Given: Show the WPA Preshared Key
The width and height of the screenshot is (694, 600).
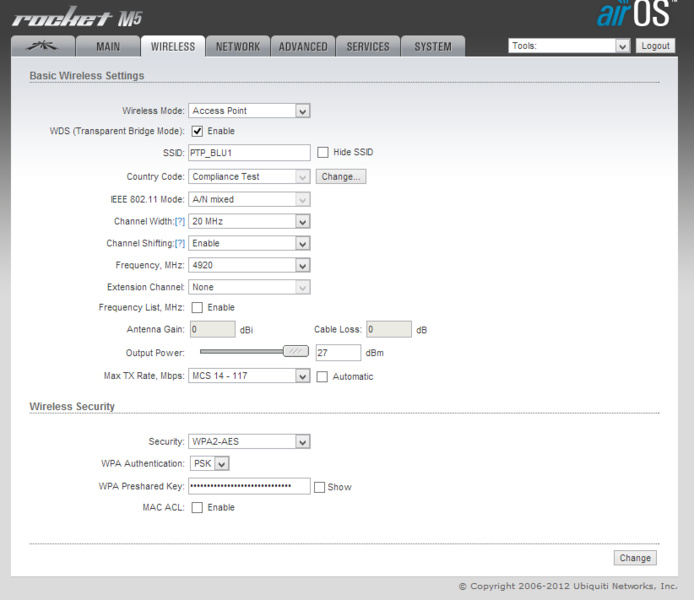Looking at the screenshot, I should click(x=319, y=487).
